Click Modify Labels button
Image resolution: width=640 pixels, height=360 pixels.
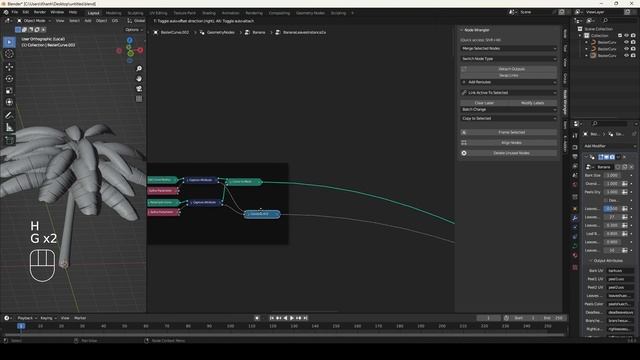click(533, 103)
